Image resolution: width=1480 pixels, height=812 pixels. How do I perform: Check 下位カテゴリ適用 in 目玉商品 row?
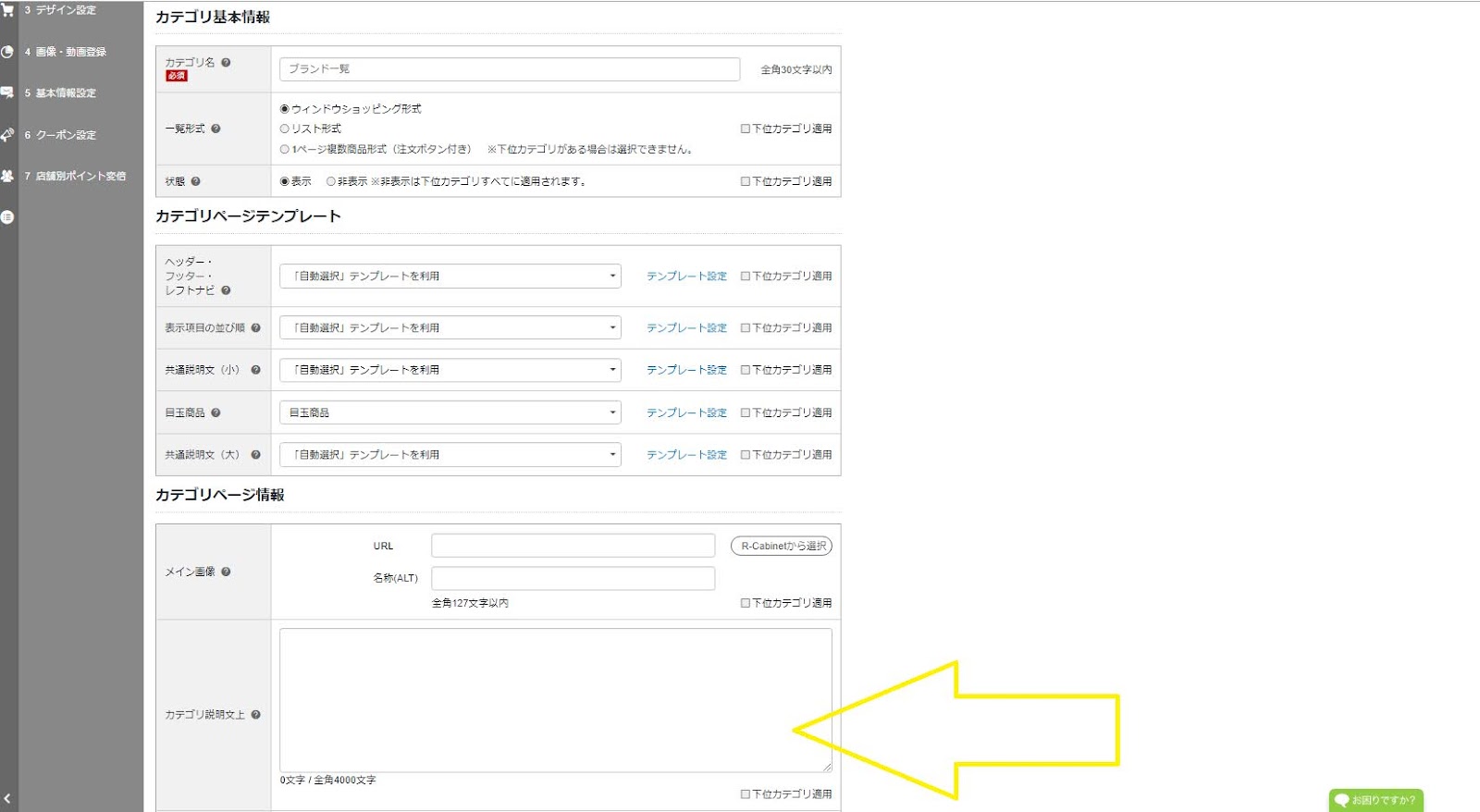click(x=746, y=412)
